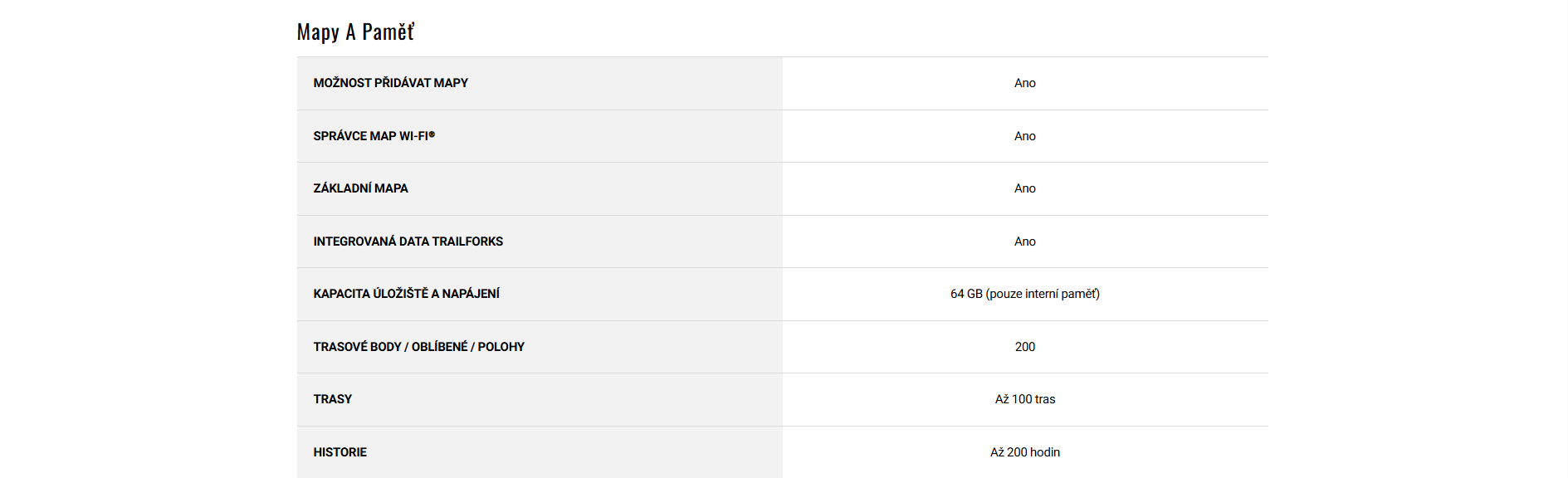Select the ZÁKLADNÍ MAPA row label

pyautogui.click(x=360, y=188)
